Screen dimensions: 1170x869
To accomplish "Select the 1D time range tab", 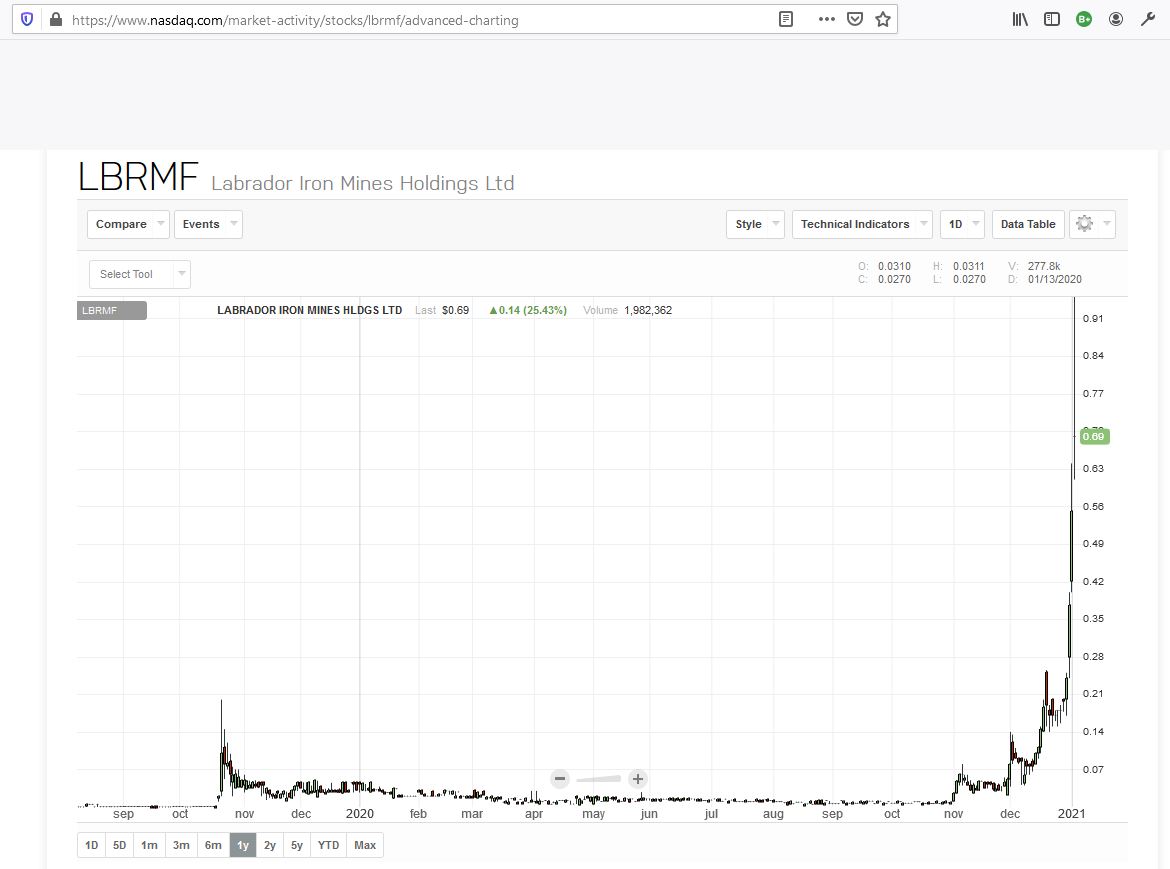I will pos(91,845).
